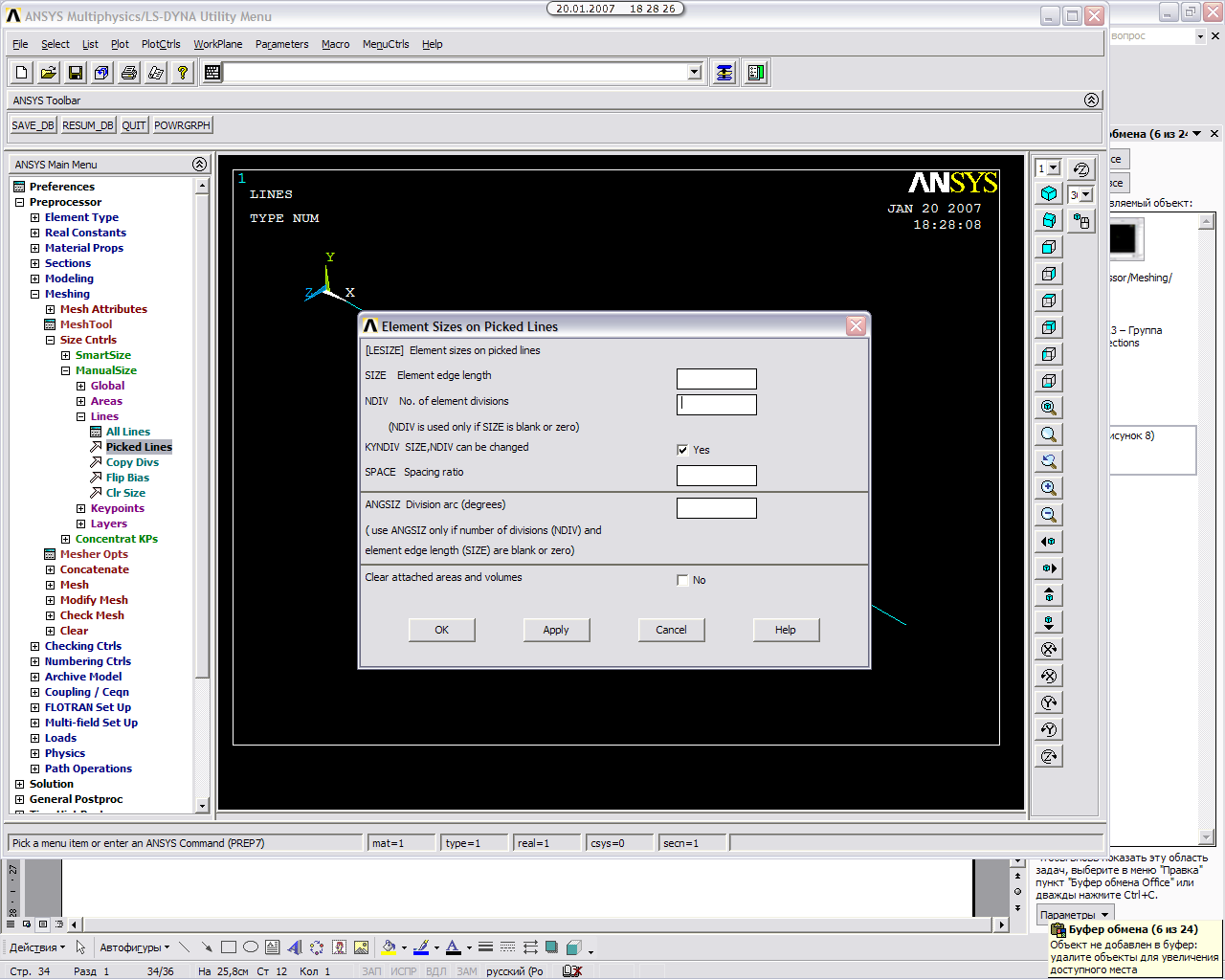The height and width of the screenshot is (980, 1225).
Task: Select Flip Bias in Main Menu tree
Action: pyautogui.click(x=127, y=478)
